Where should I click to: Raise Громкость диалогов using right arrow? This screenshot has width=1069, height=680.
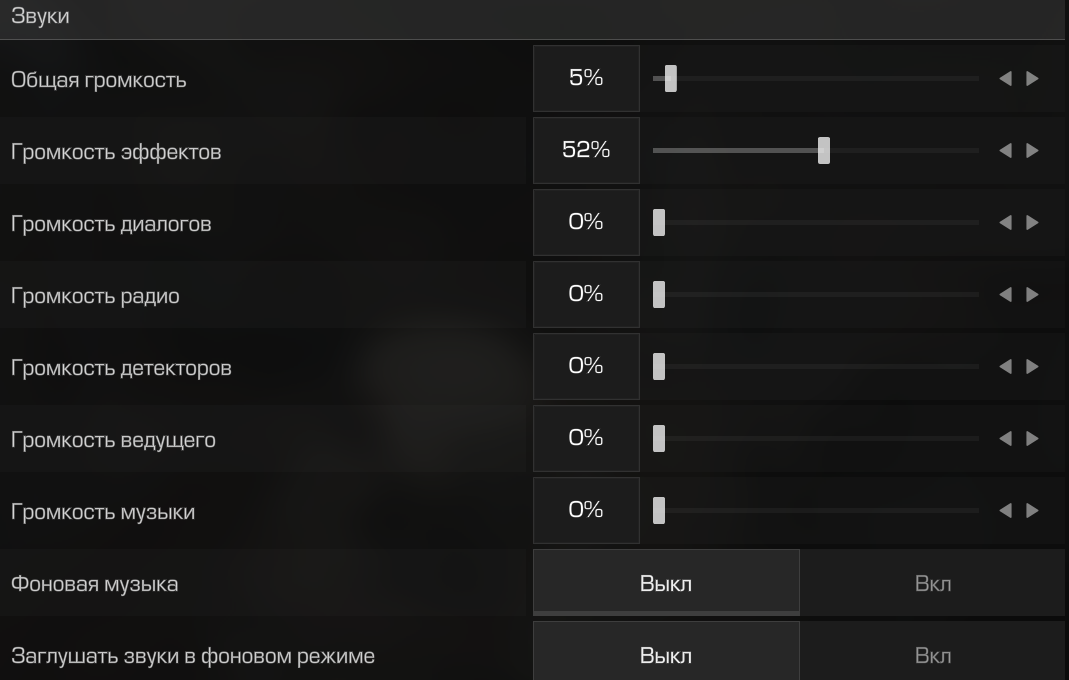pyautogui.click(x=1033, y=223)
